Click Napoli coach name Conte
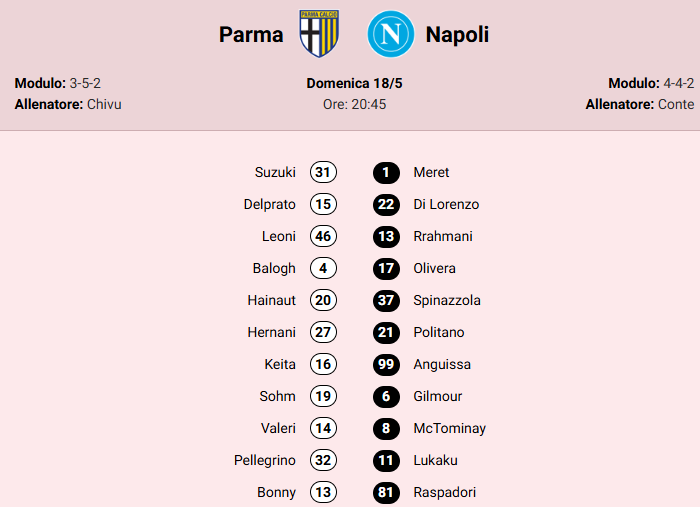Viewport: 700px width, 507px height. click(676, 104)
